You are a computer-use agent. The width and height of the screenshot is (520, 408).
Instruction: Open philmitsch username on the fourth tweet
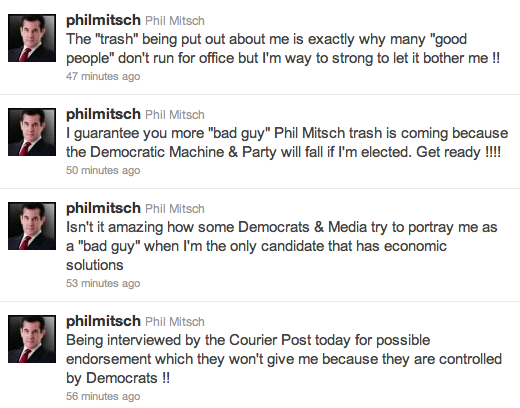point(103,321)
